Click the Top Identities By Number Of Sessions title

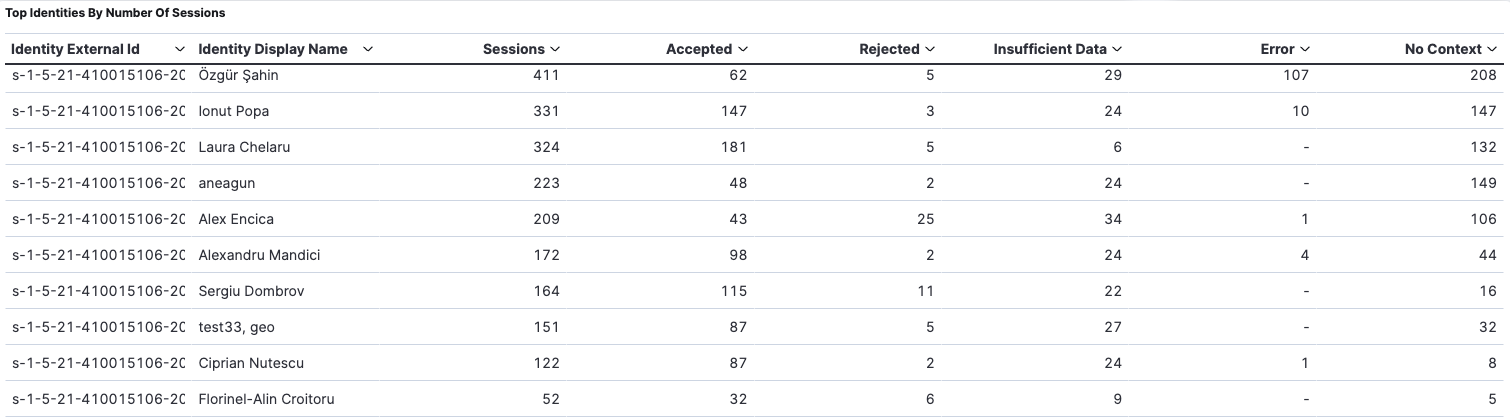(115, 13)
